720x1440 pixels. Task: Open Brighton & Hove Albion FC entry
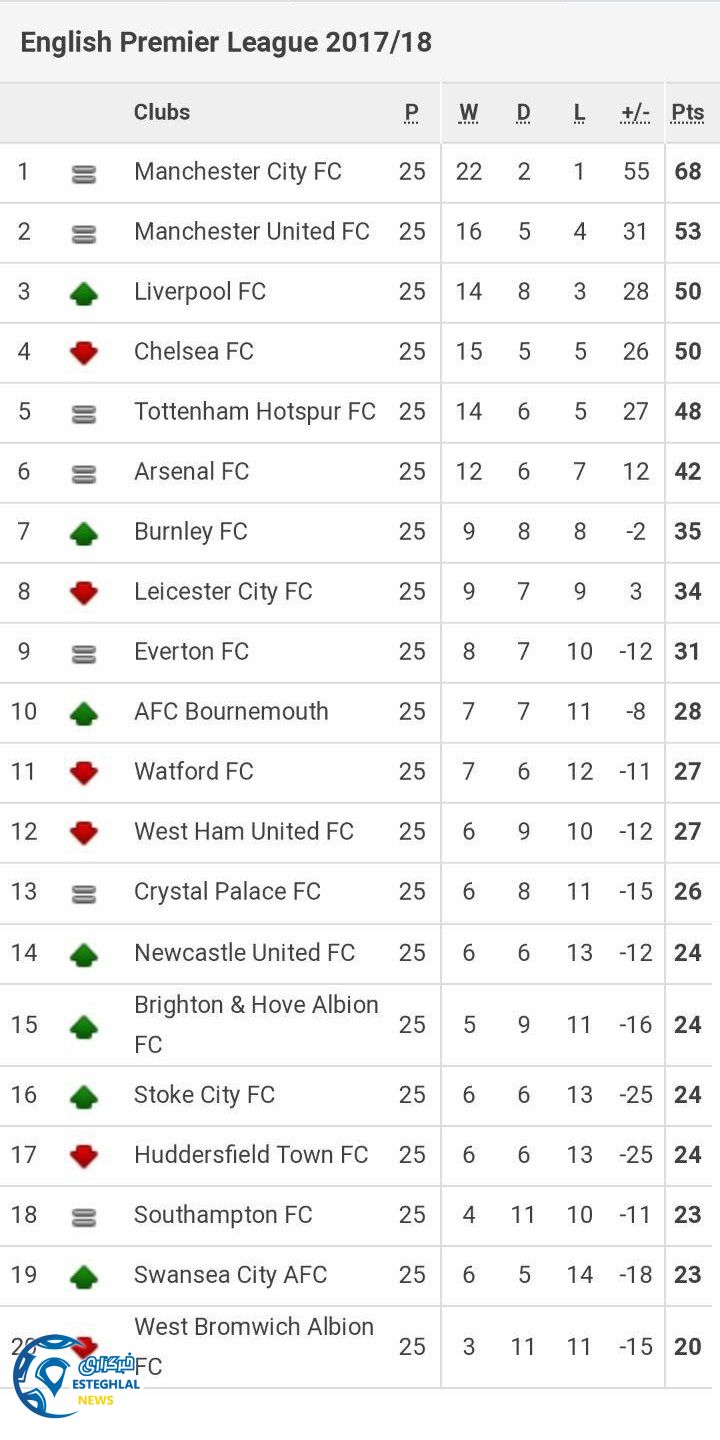point(256,1023)
